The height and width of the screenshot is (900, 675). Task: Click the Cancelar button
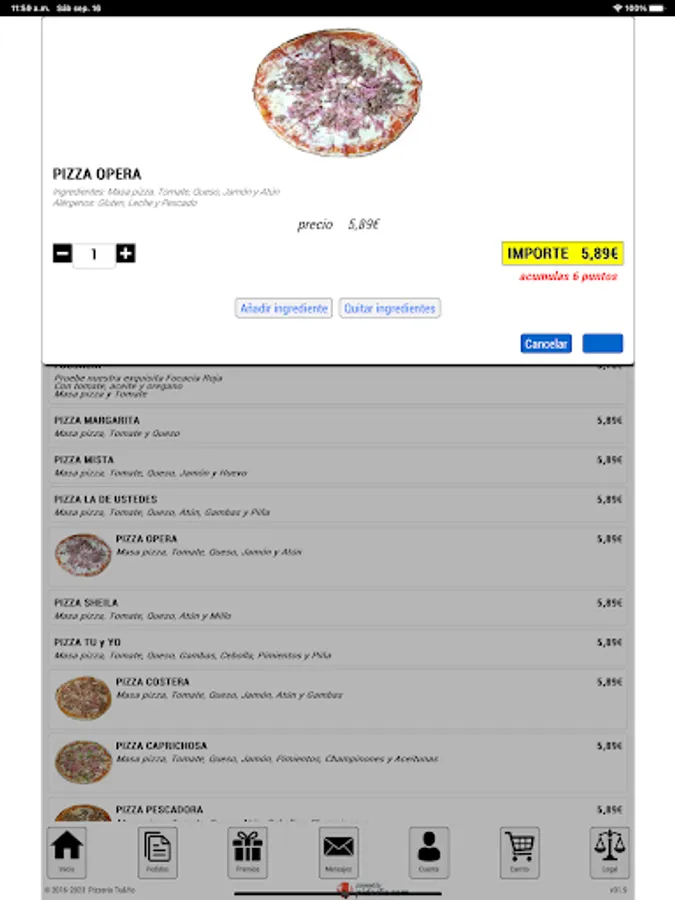[x=546, y=343]
